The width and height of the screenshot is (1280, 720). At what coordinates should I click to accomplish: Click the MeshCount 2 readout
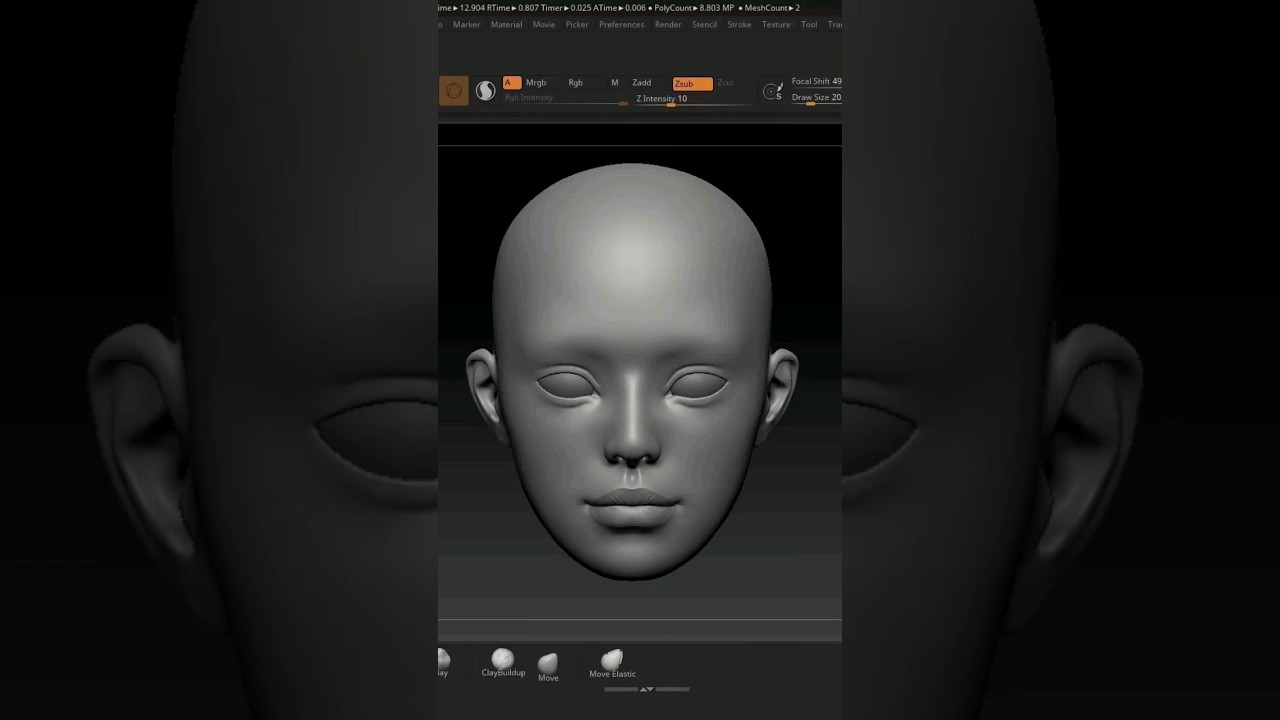772,8
